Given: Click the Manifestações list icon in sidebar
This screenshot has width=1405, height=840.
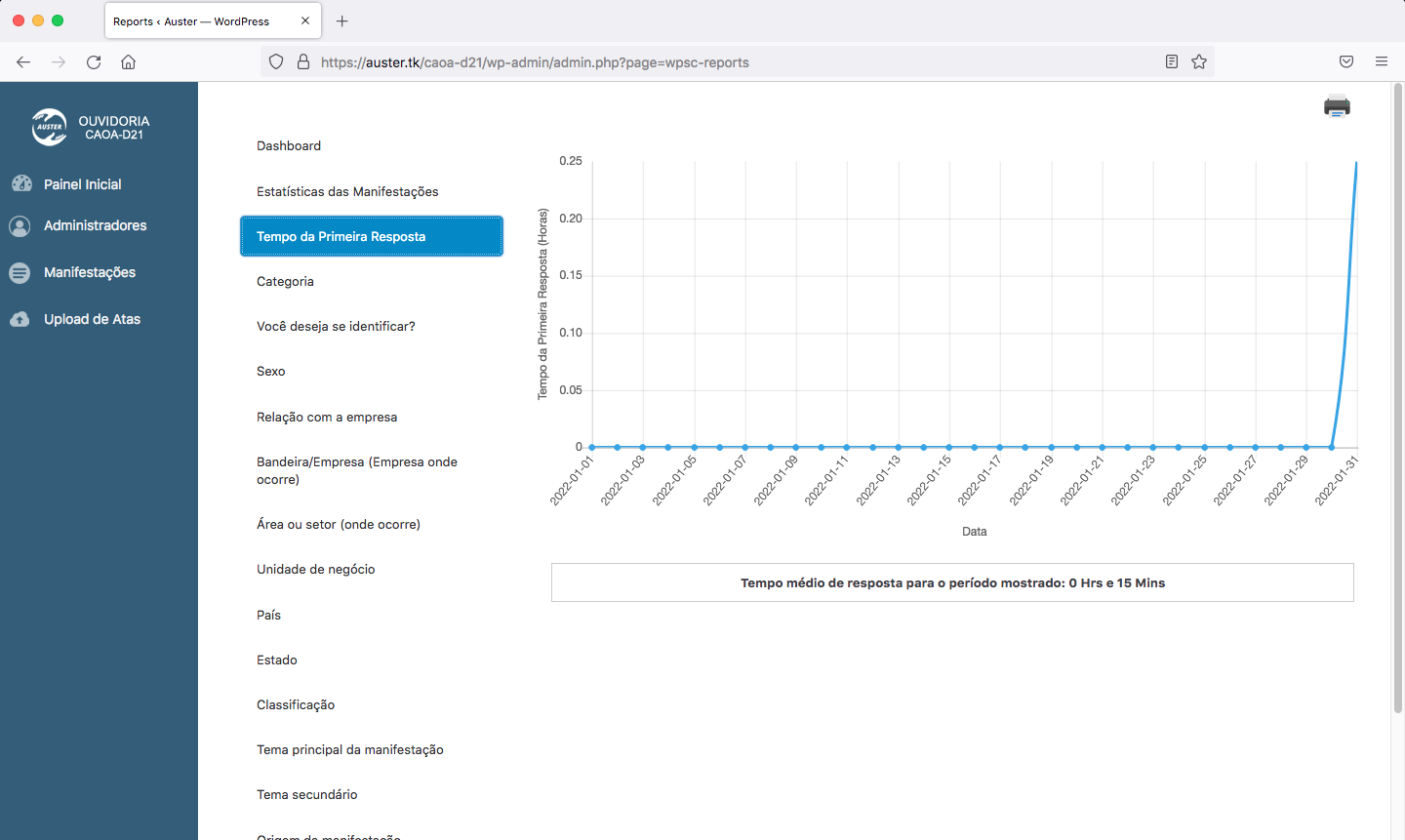Looking at the screenshot, I should pyautogui.click(x=20, y=273).
